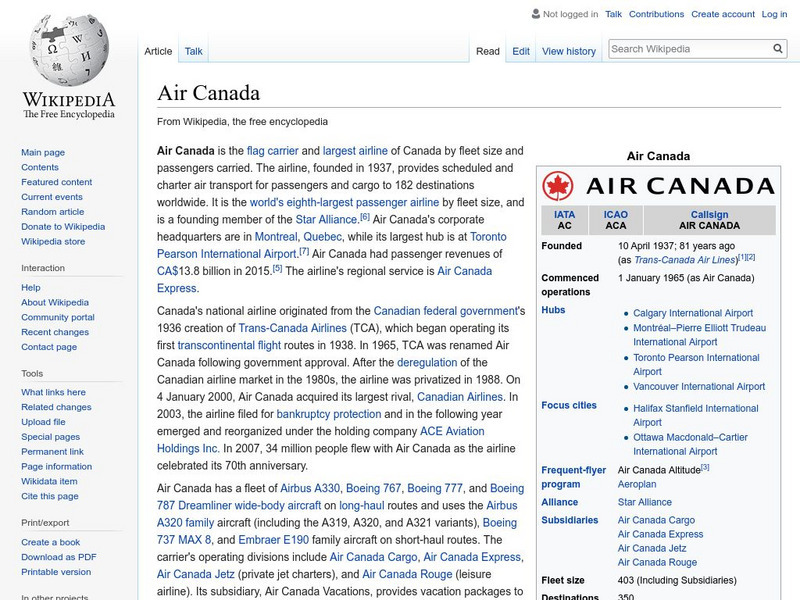800x600 pixels.
Task: Open the Talk tab next to Article
Action: (193, 51)
